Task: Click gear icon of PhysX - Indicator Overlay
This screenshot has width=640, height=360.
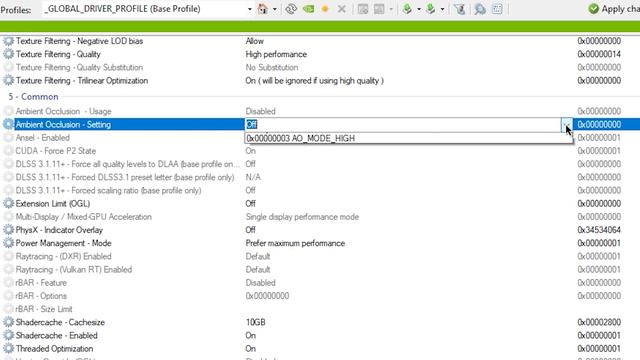Action: [8, 230]
